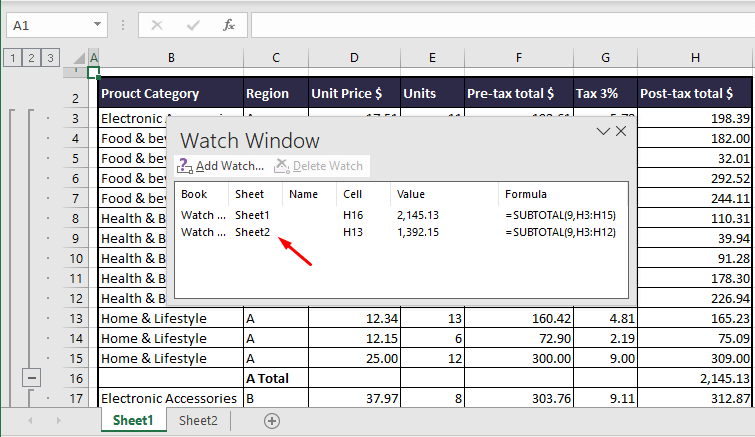The height and width of the screenshot is (437, 755).
Task: Click the Select All corner triangle
Action: coord(78,58)
